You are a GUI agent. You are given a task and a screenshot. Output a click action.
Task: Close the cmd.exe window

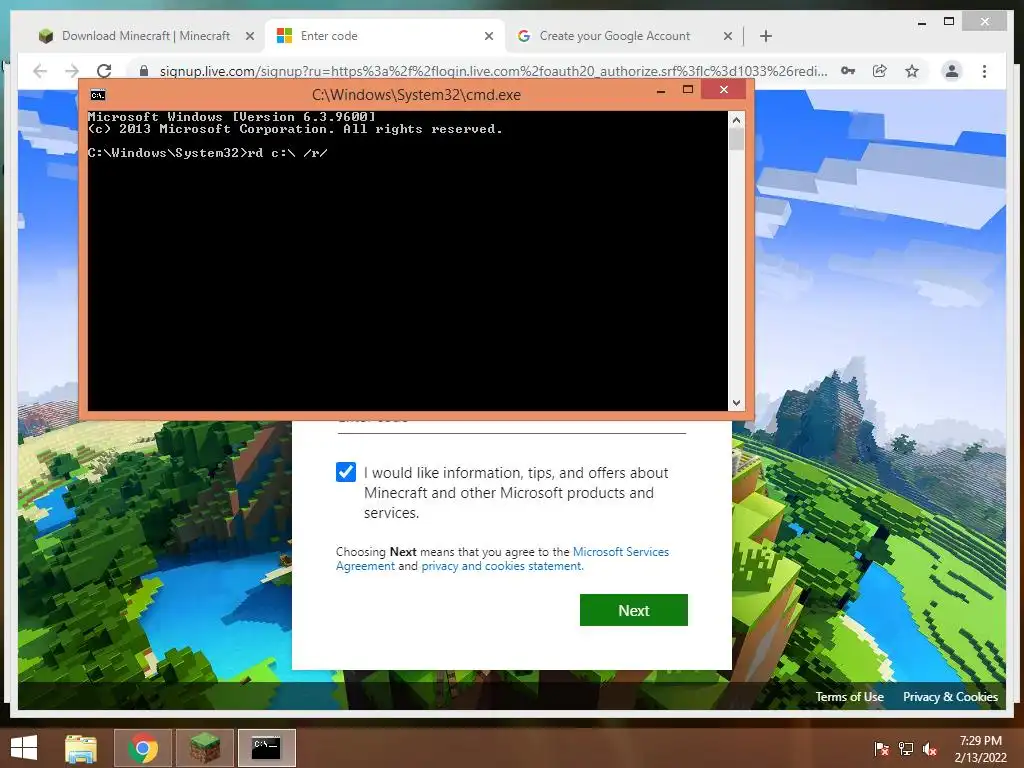pos(724,89)
